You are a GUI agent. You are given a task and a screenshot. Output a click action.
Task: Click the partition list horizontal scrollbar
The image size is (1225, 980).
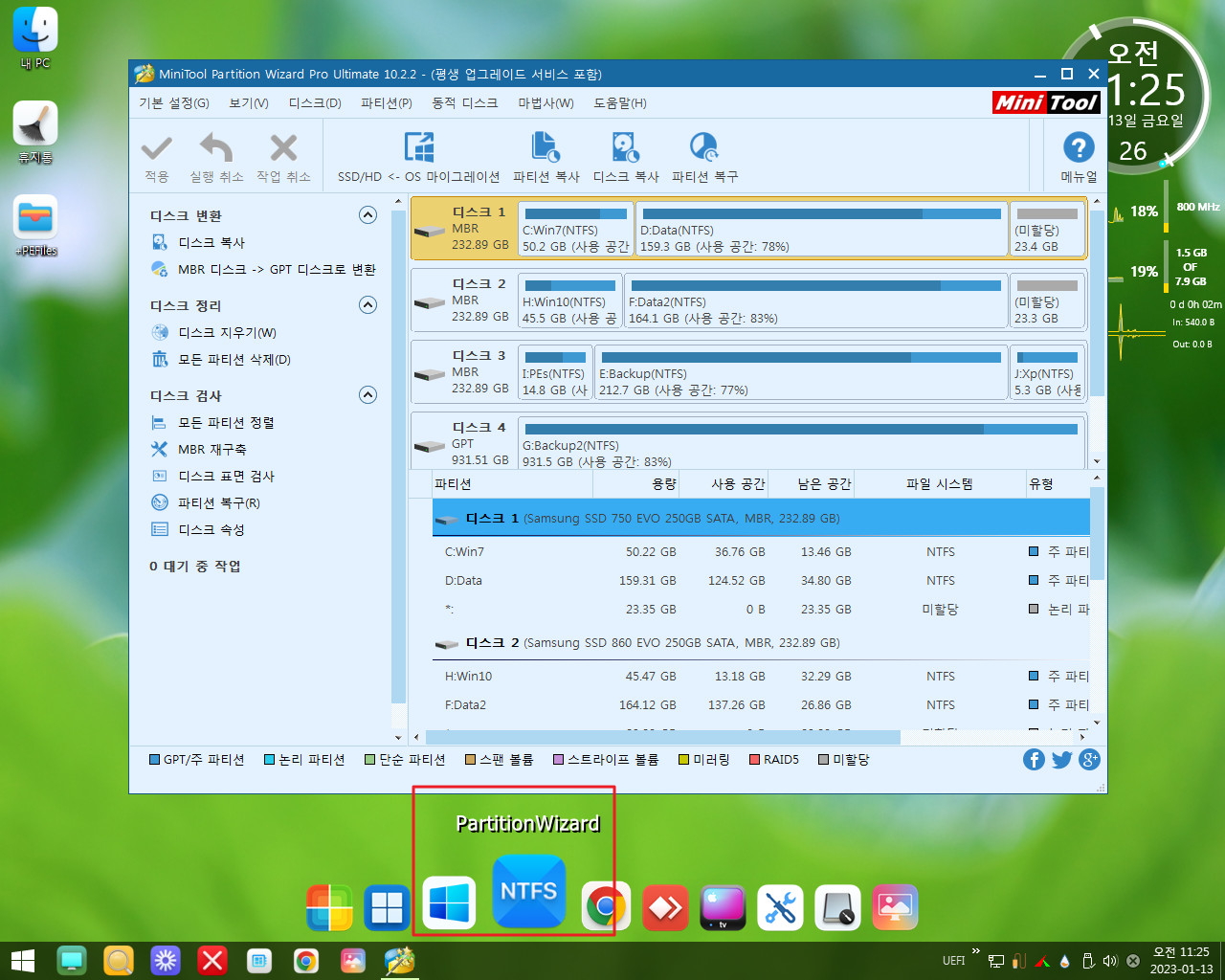(x=662, y=737)
